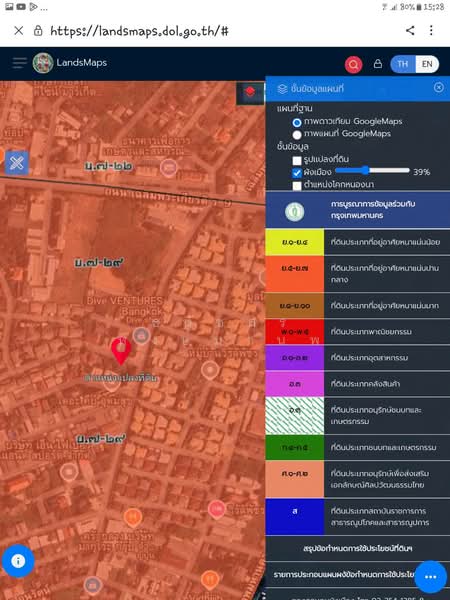450x600 pixels.
Task: Click the red location pin marker
Action: point(121,351)
